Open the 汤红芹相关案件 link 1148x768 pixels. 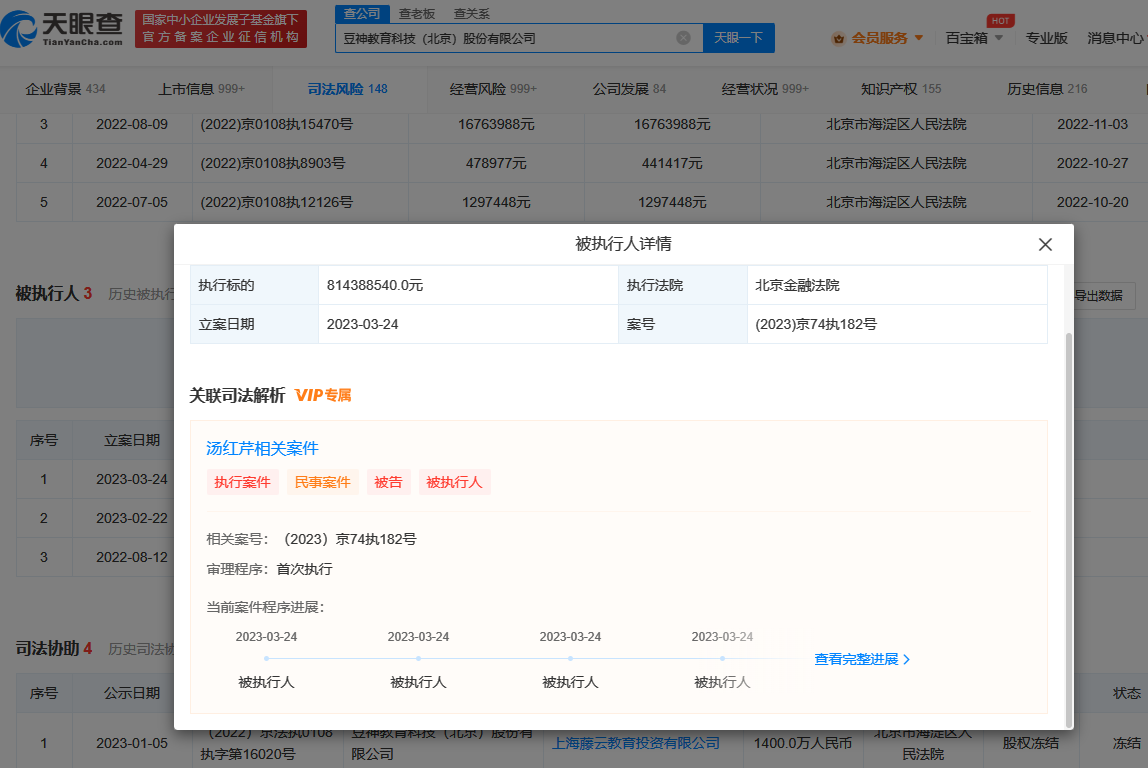tap(262, 449)
